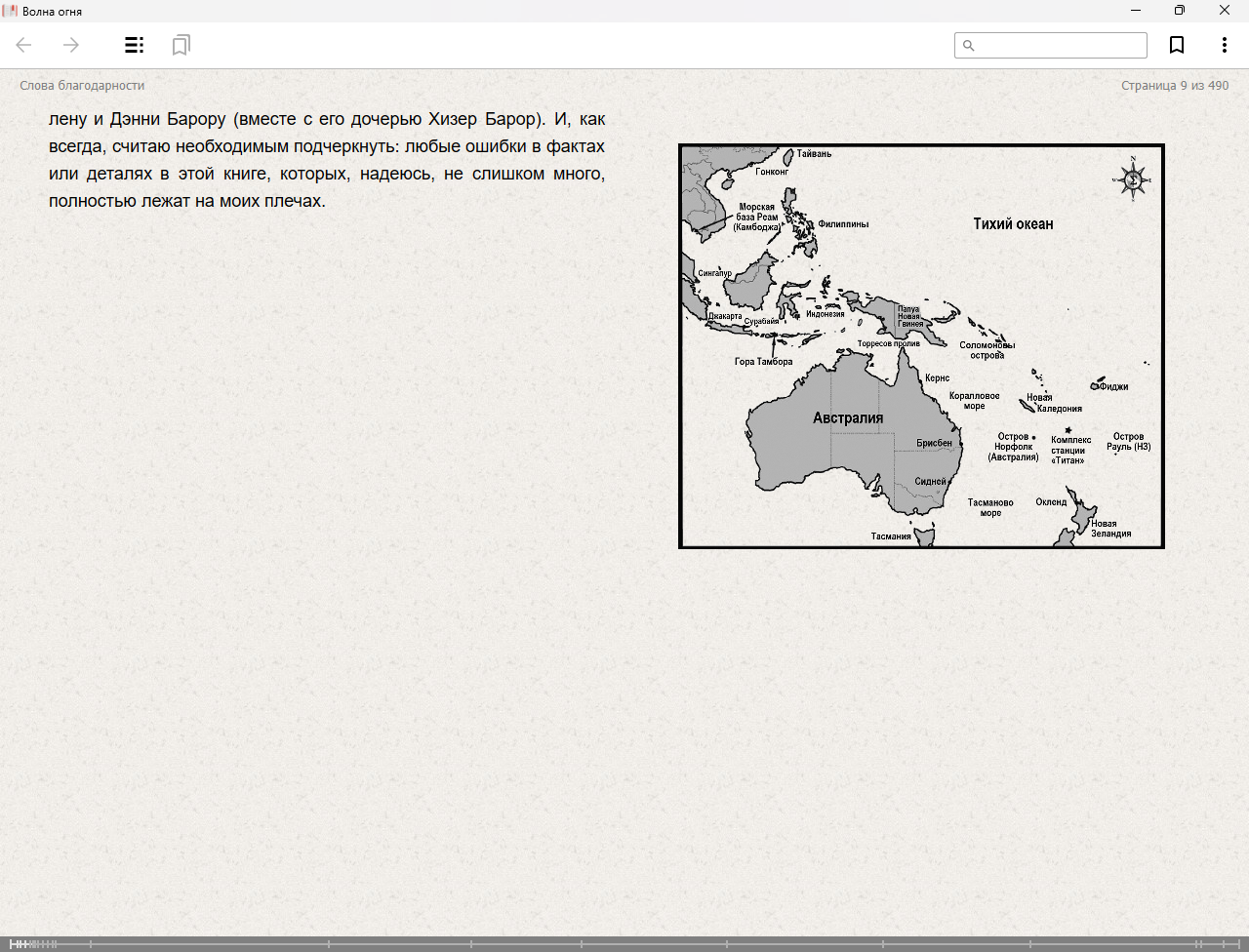The height and width of the screenshot is (952, 1249).
Task: Bookmark the current page
Action: pyautogui.click(x=1177, y=45)
